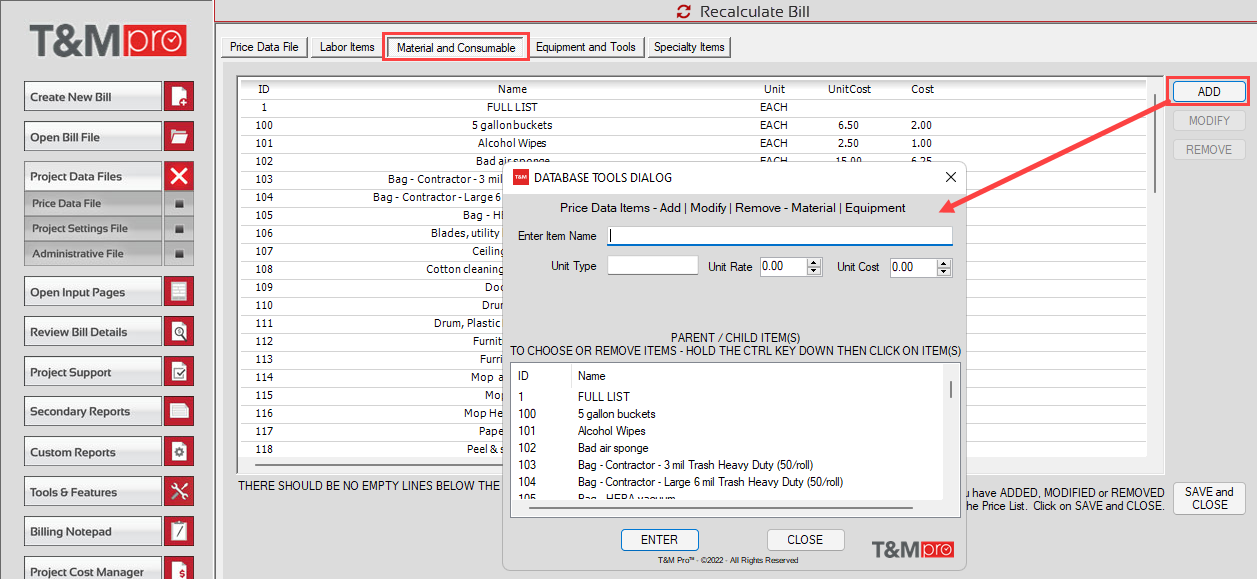Open the Secondary Reports button

coord(93,411)
